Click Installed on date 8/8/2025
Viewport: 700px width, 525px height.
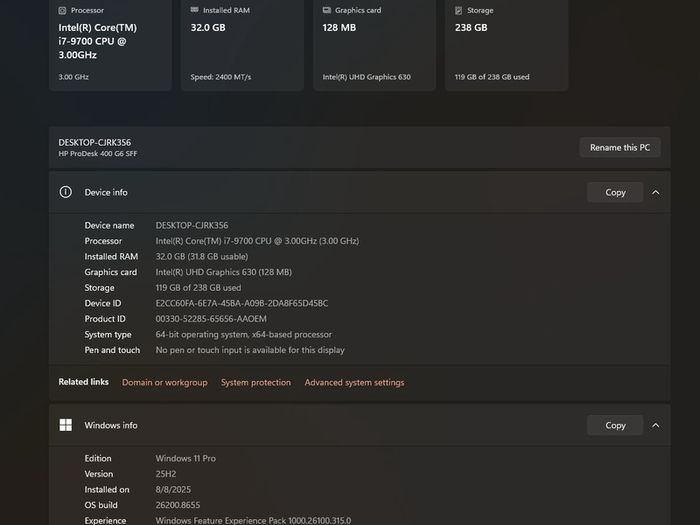(x=173, y=490)
